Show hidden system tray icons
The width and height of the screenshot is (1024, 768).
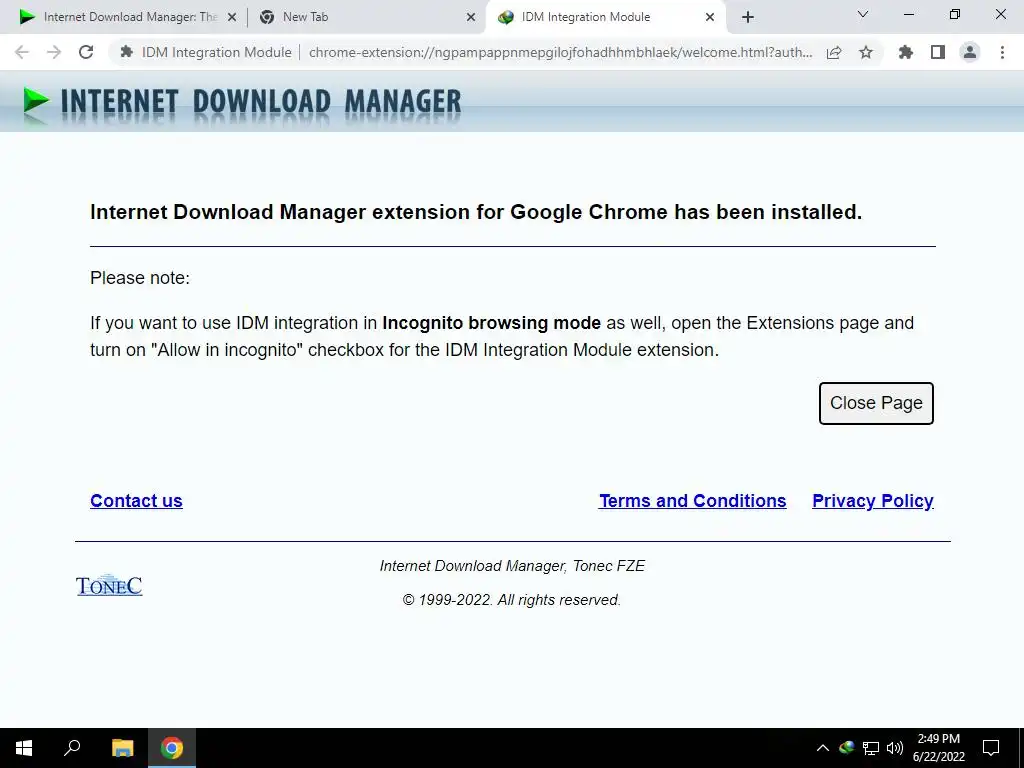[823, 748]
